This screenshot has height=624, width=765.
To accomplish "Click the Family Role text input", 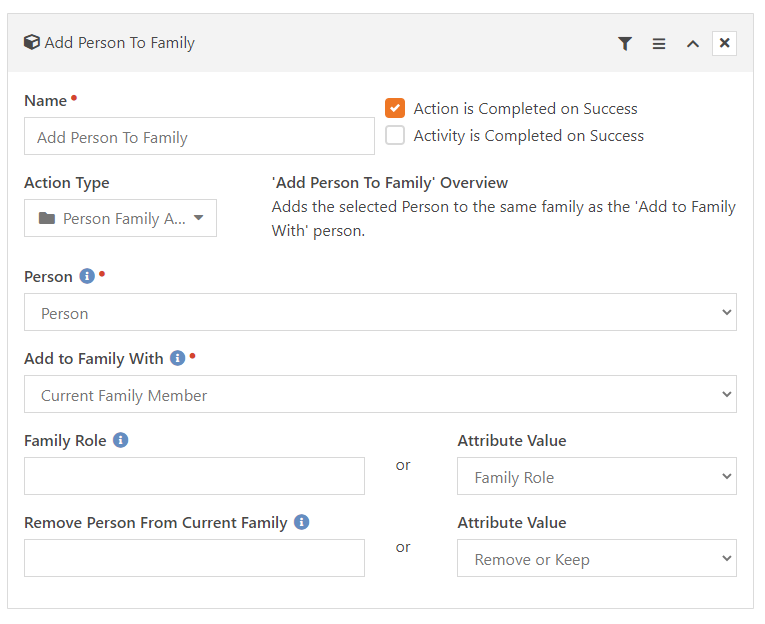I will 194,476.
